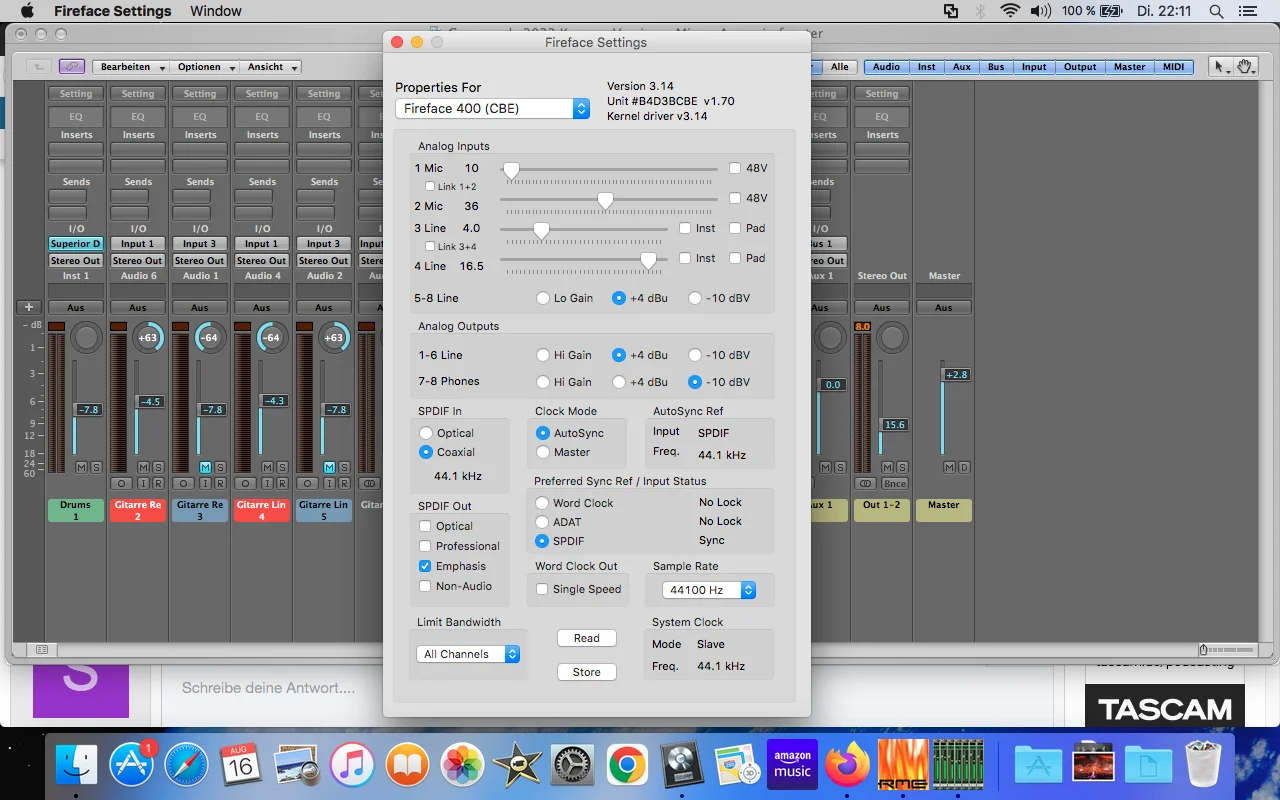Open the Properties For device dropdown
1280x800 pixels.
click(492, 108)
